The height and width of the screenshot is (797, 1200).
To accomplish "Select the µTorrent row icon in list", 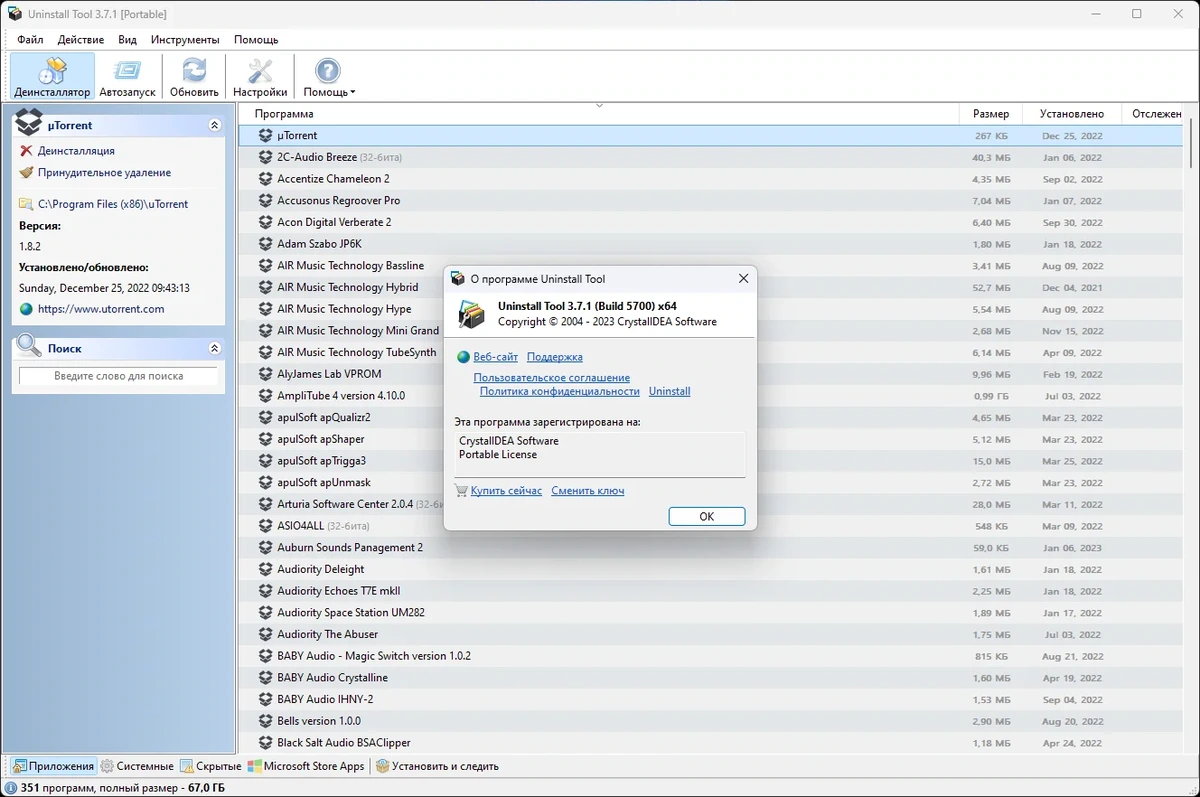I will tap(265, 135).
